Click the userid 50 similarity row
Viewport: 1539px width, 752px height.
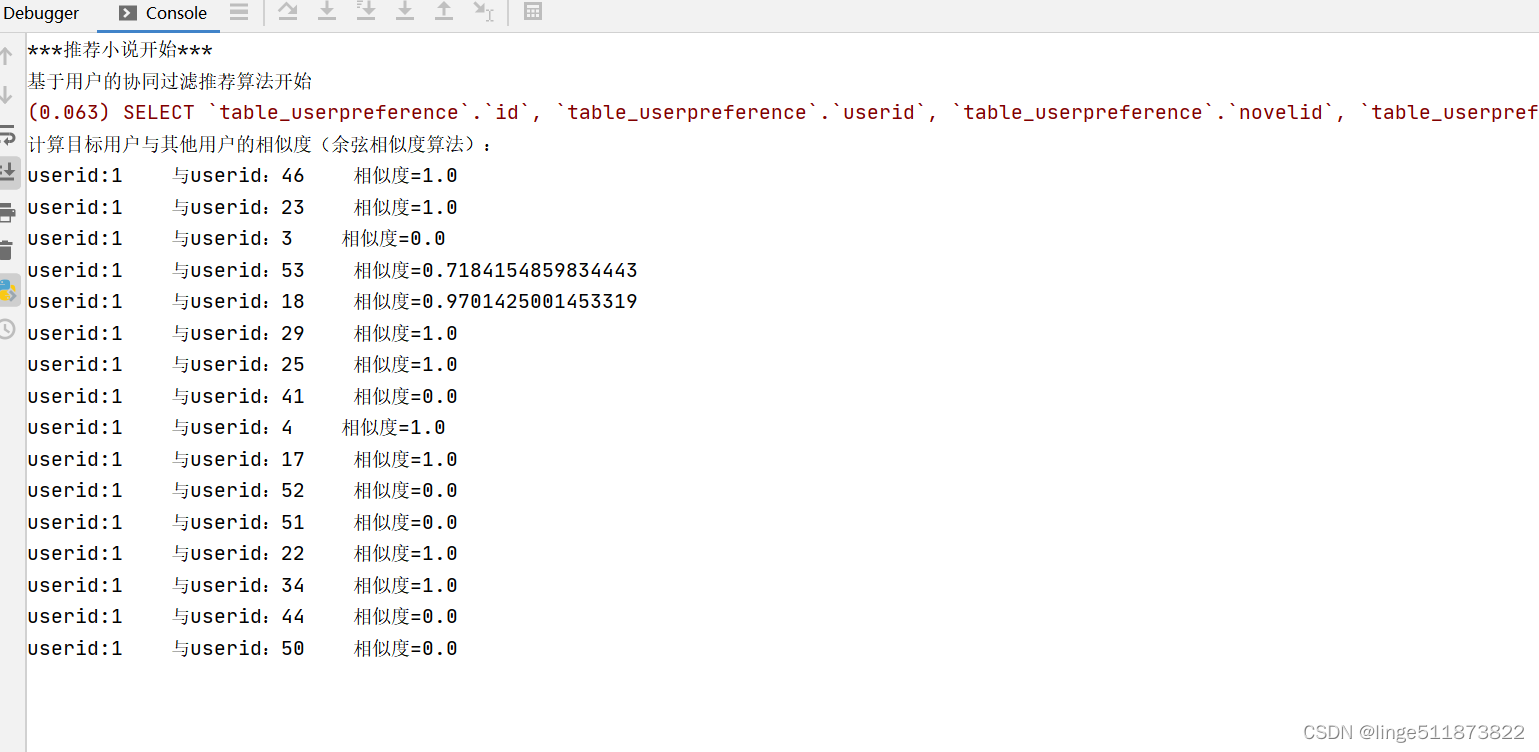[242, 649]
